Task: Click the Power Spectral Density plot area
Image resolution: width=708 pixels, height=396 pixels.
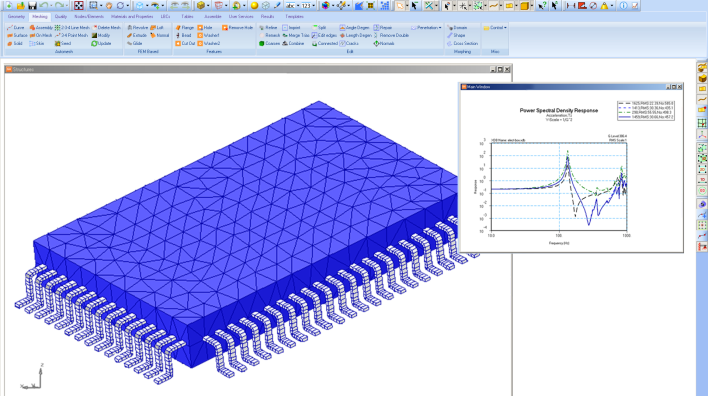Action: tap(559, 187)
